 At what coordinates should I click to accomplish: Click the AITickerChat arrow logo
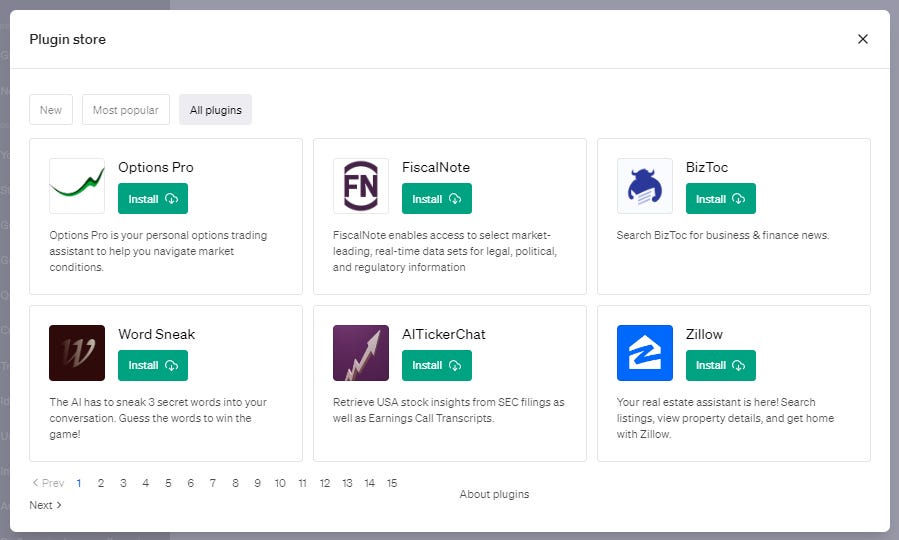tap(361, 353)
